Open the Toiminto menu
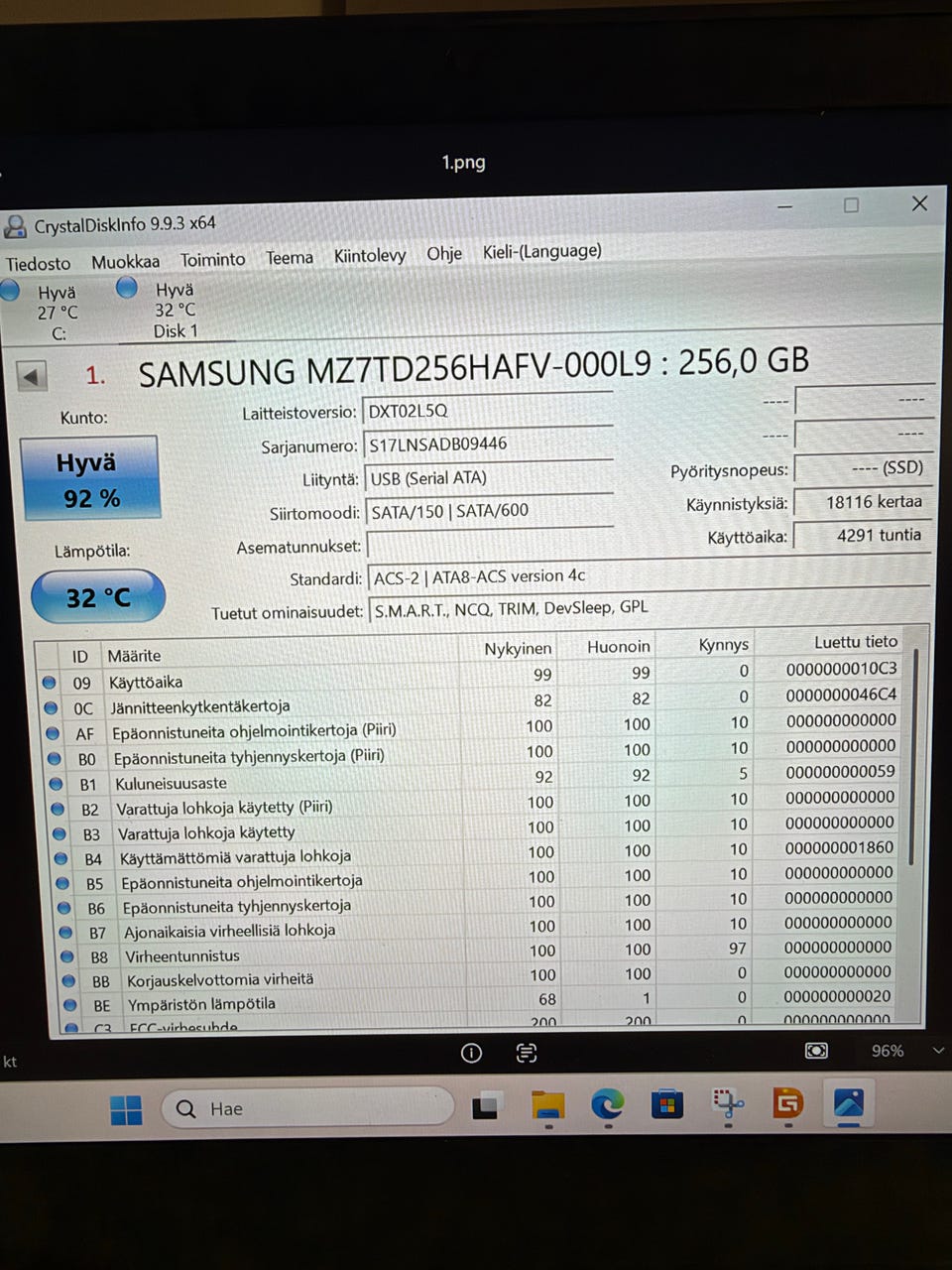 point(212,260)
